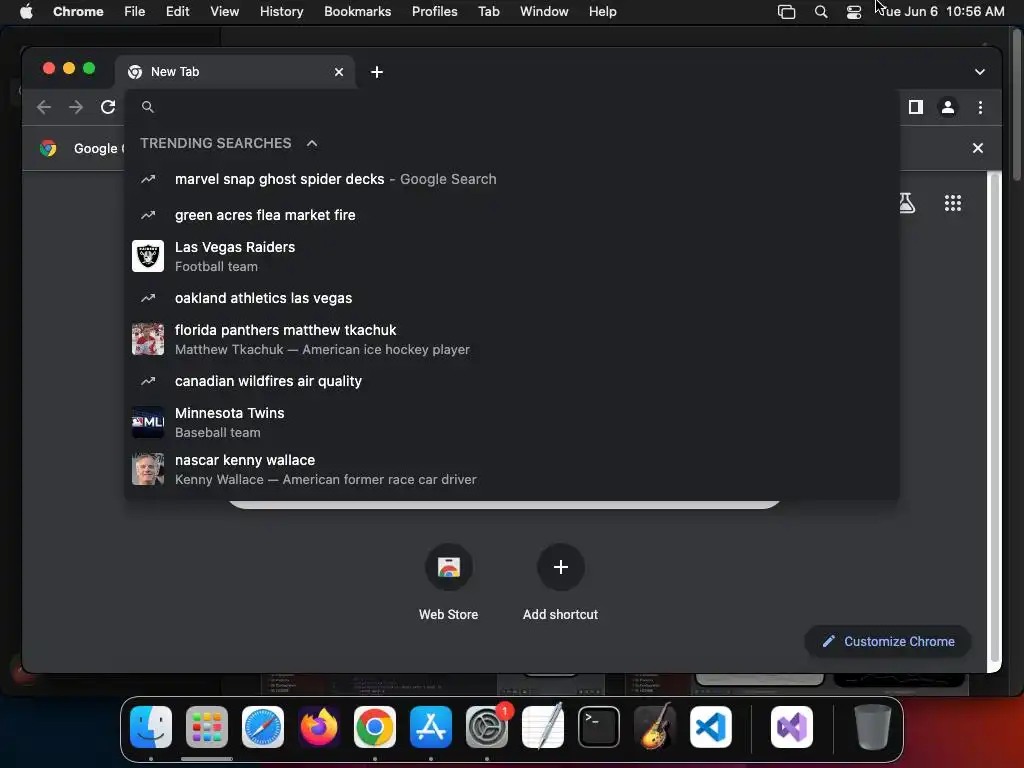Click the page vertical scrollbar
This screenshot has height=768, width=1024.
995,418
